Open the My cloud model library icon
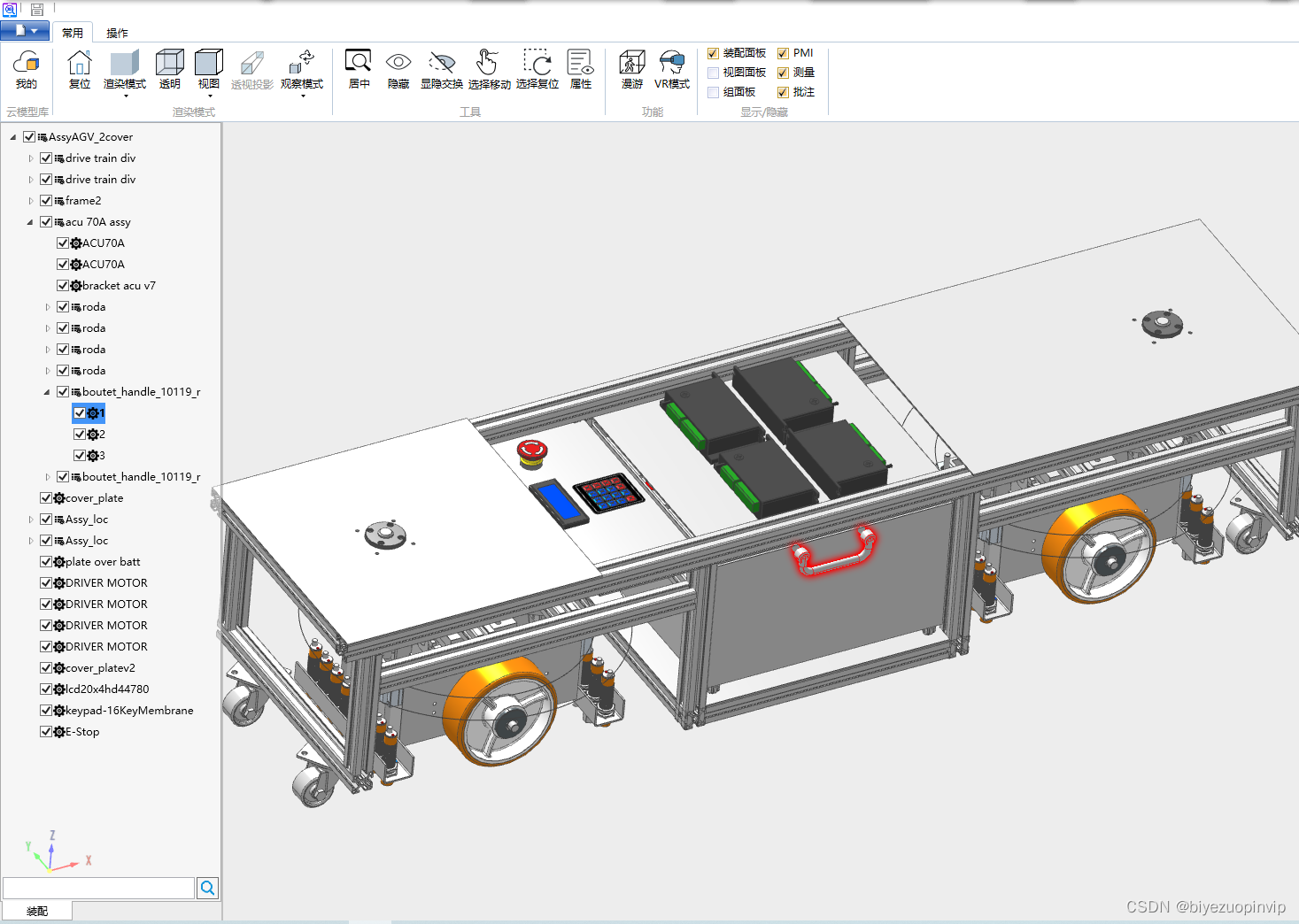The height and width of the screenshot is (924, 1299). pyautogui.click(x=27, y=63)
